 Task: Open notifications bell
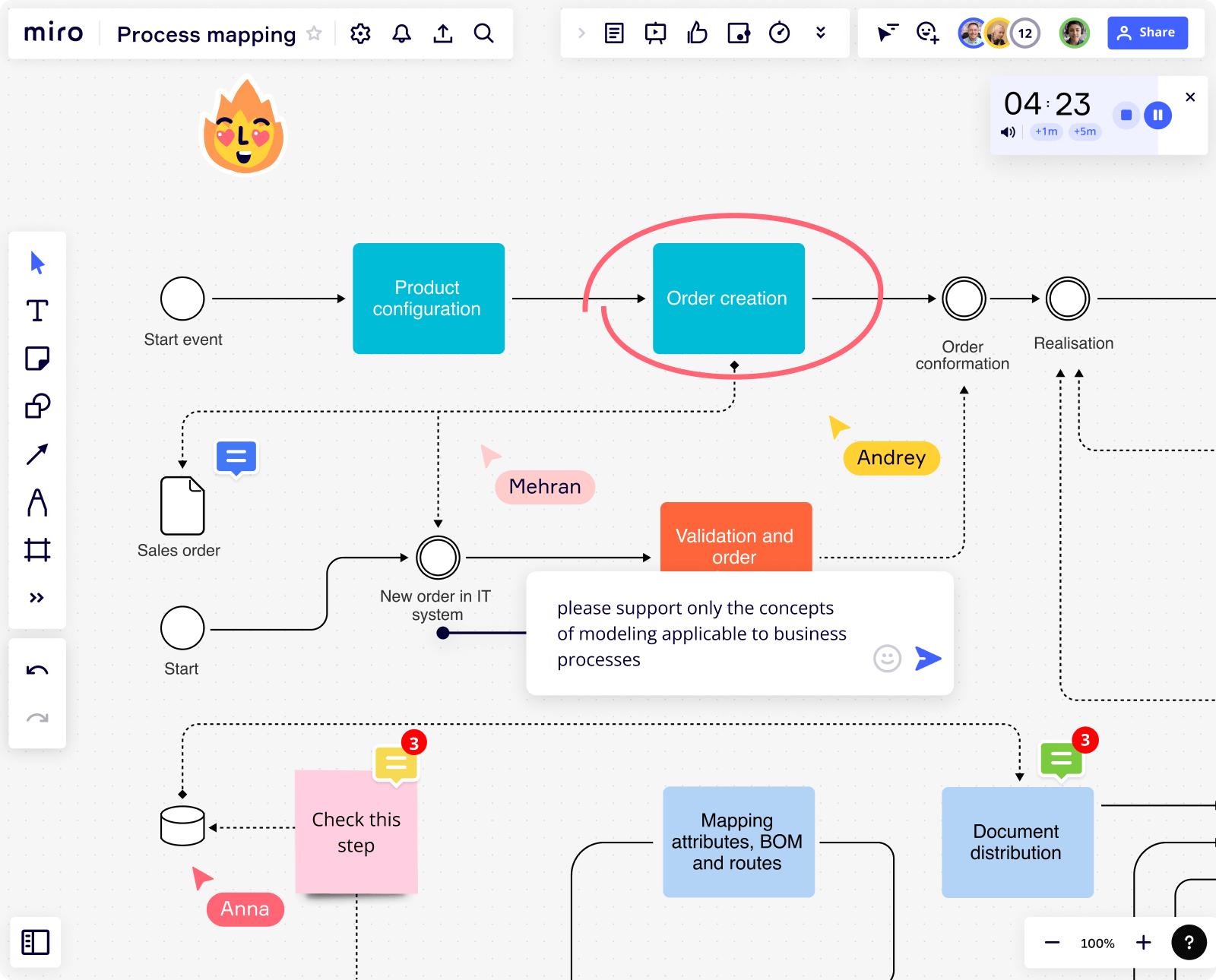[x=402, y=33]
